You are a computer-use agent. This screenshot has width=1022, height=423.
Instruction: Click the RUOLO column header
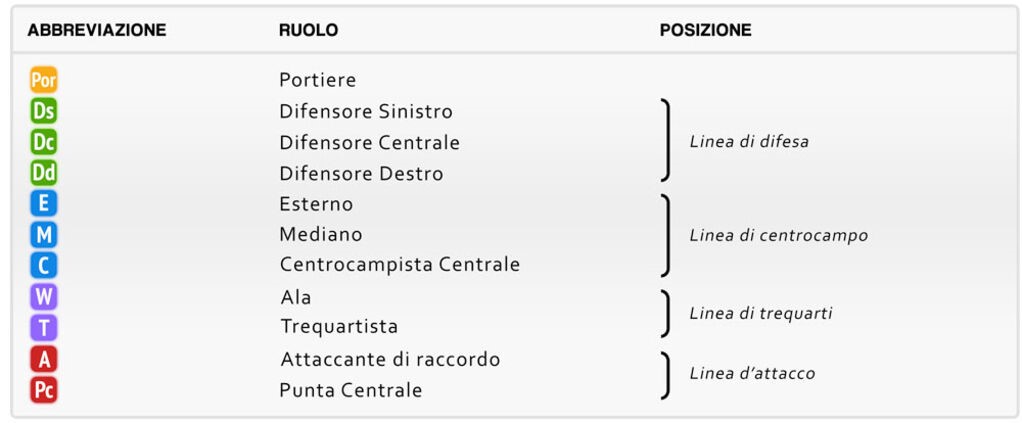click(x=308, y=30)
